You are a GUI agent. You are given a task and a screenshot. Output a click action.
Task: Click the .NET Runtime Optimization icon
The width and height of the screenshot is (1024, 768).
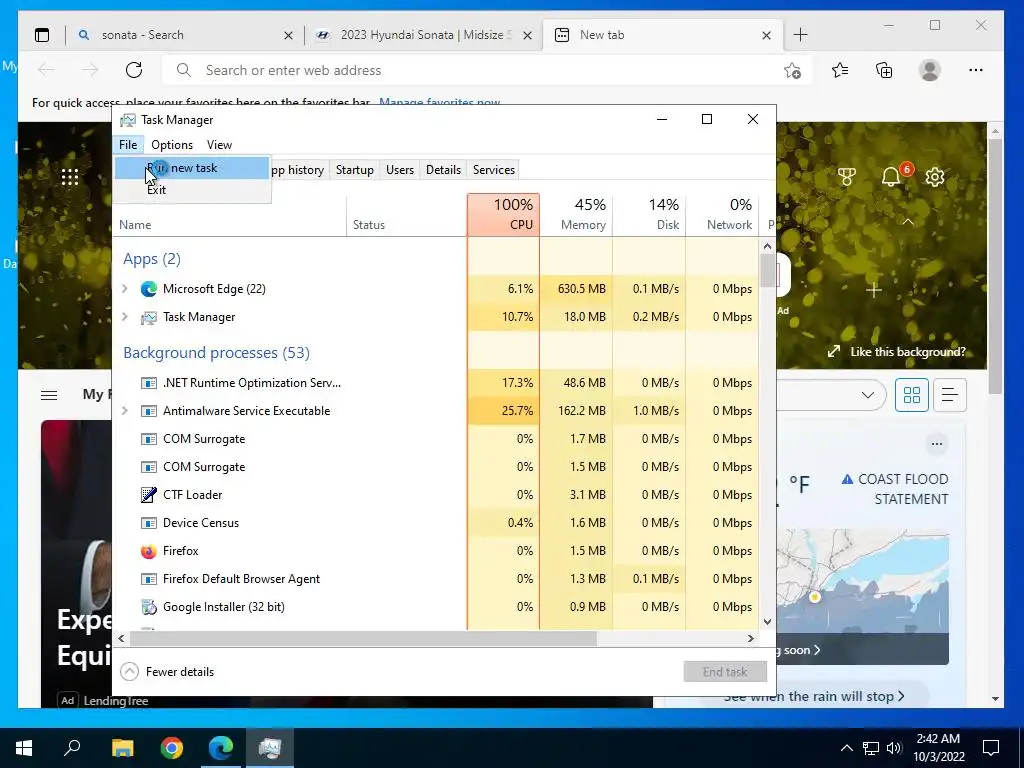point(149,383)
